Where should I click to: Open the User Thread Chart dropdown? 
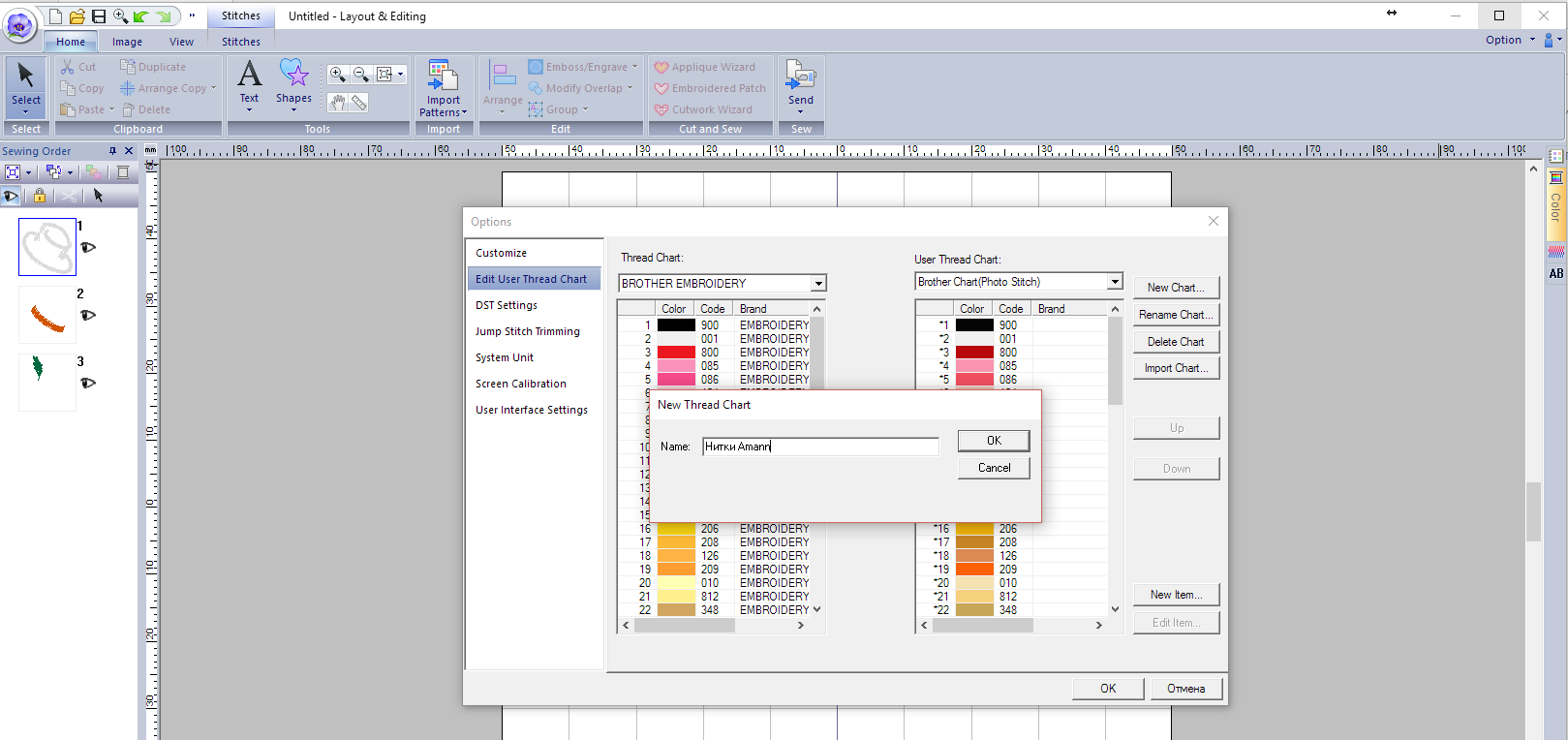coord(1115,282)
